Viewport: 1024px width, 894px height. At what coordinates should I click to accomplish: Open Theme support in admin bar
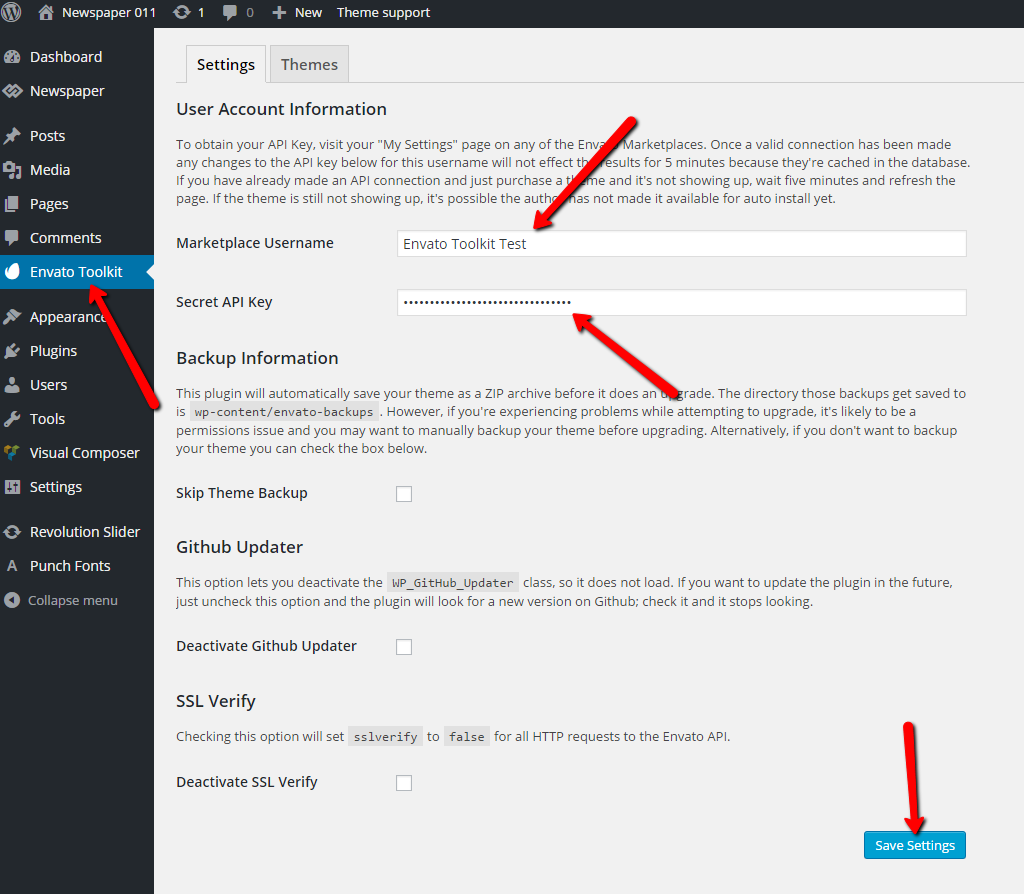coord(383,12)
